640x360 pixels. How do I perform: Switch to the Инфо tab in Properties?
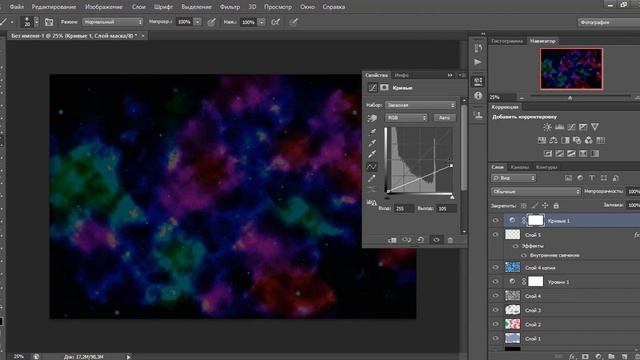(x=402, y=76)
